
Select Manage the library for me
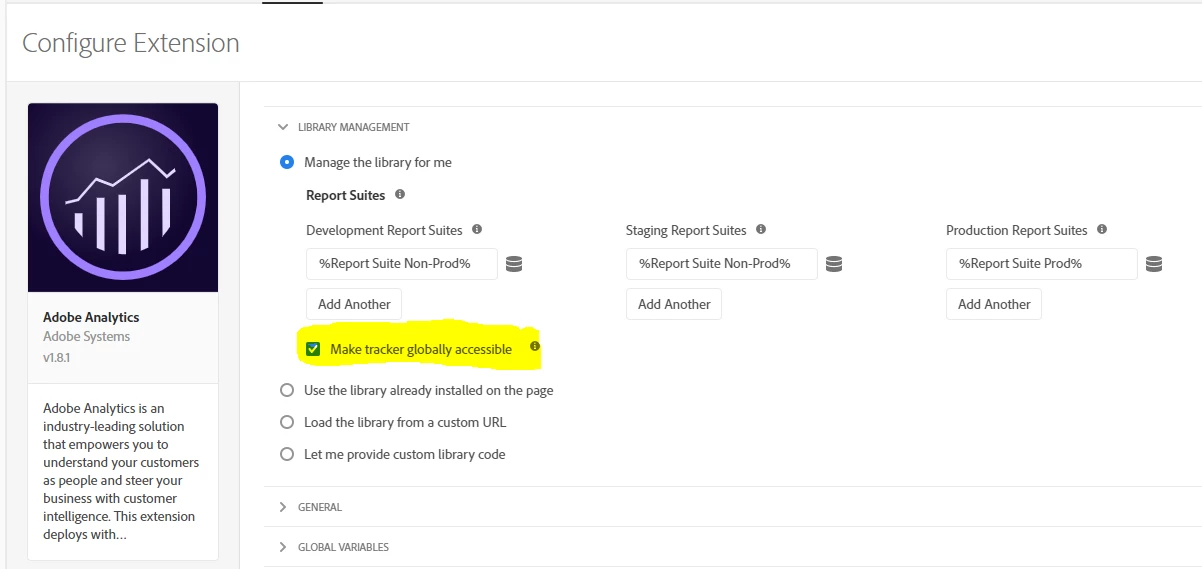[x=287, y=162]
